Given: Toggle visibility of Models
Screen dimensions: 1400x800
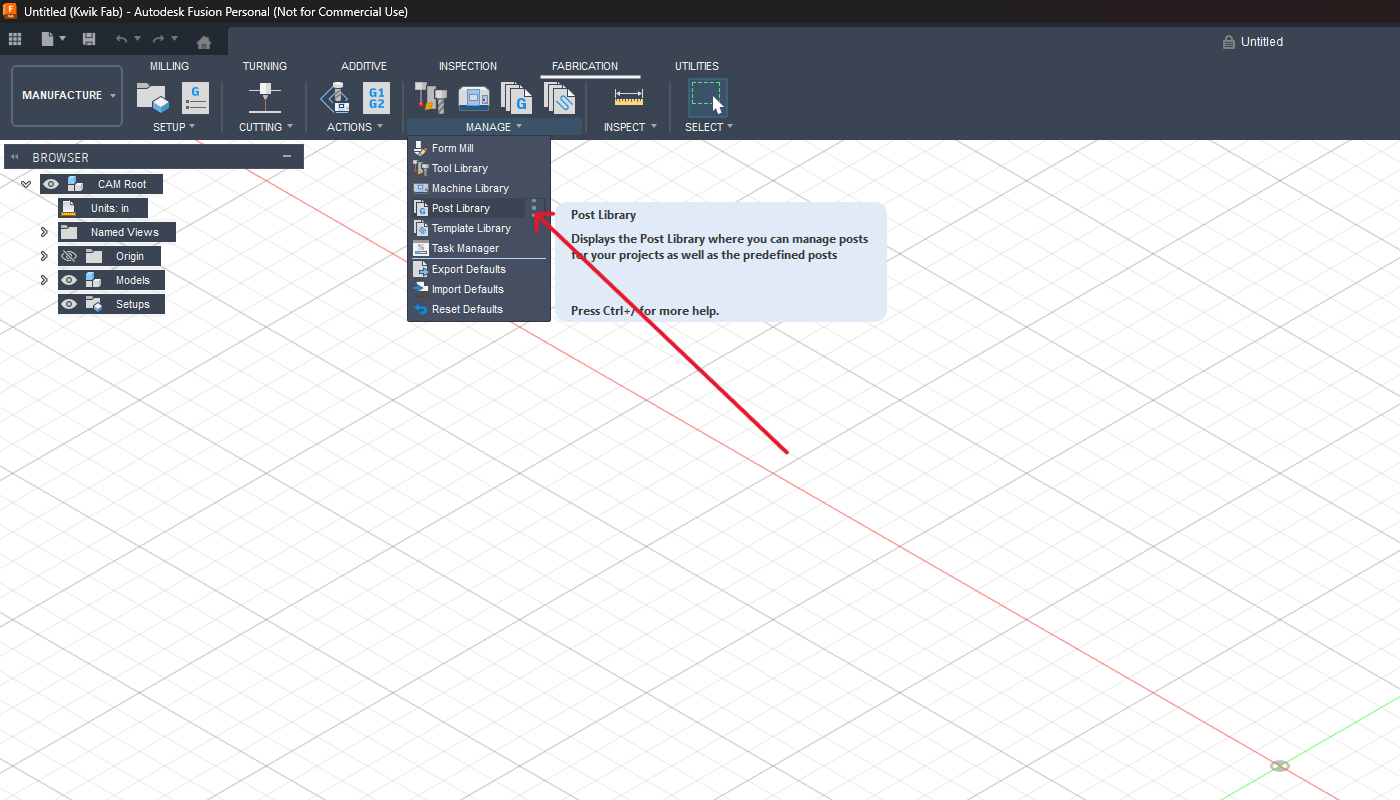Looking at the screenshot, I should 69,280.
